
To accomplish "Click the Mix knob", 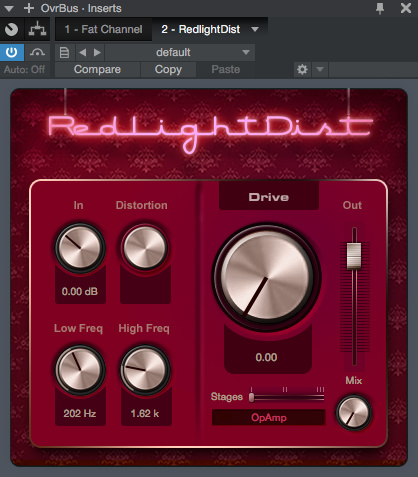I will (354, 413).
